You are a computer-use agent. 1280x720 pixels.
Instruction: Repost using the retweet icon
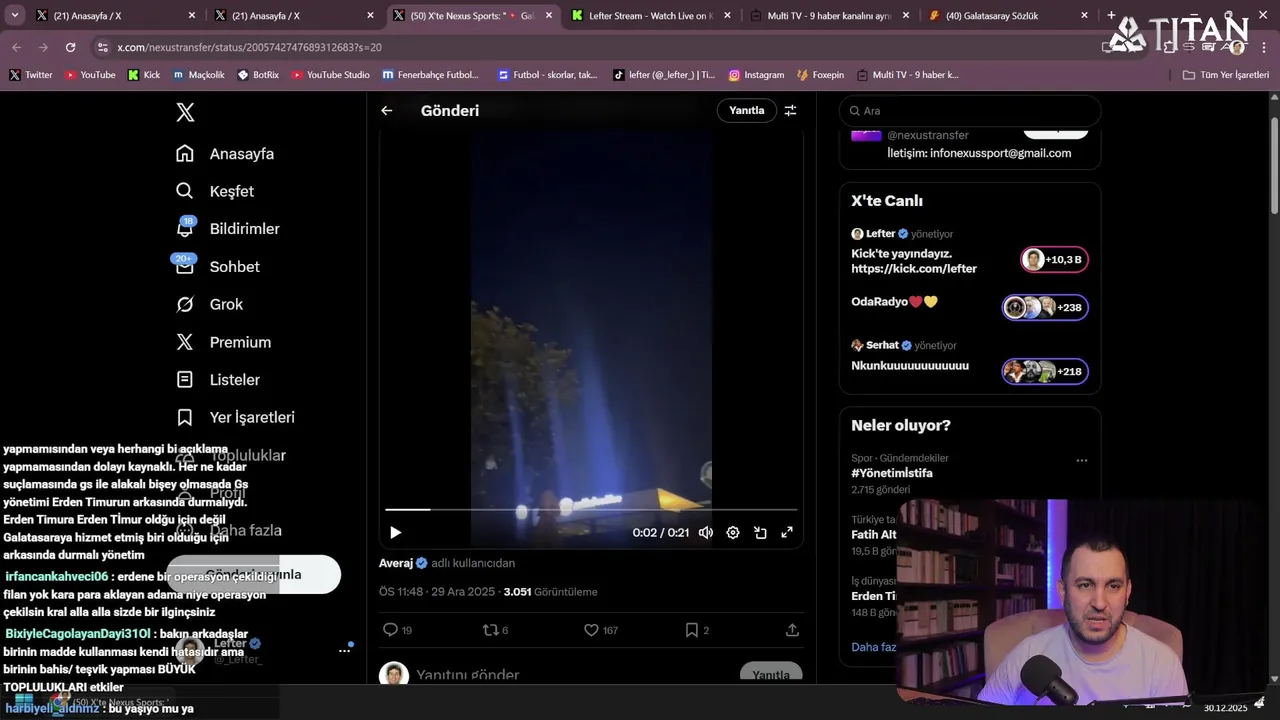(495, 630)
